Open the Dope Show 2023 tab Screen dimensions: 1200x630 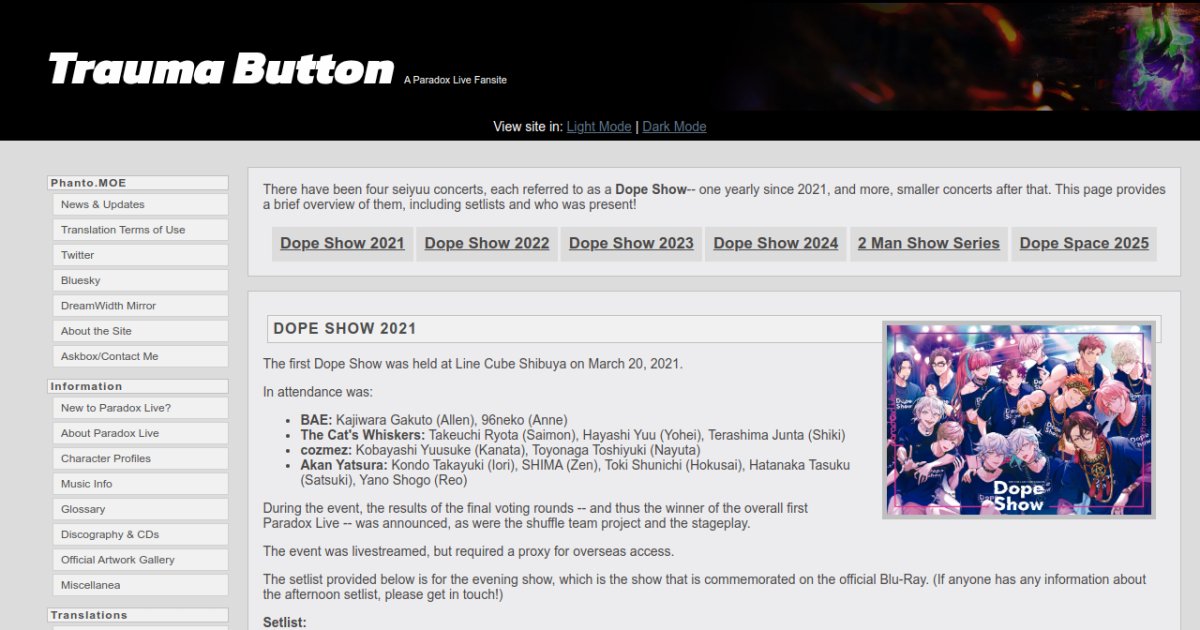[x=631, y=243]
